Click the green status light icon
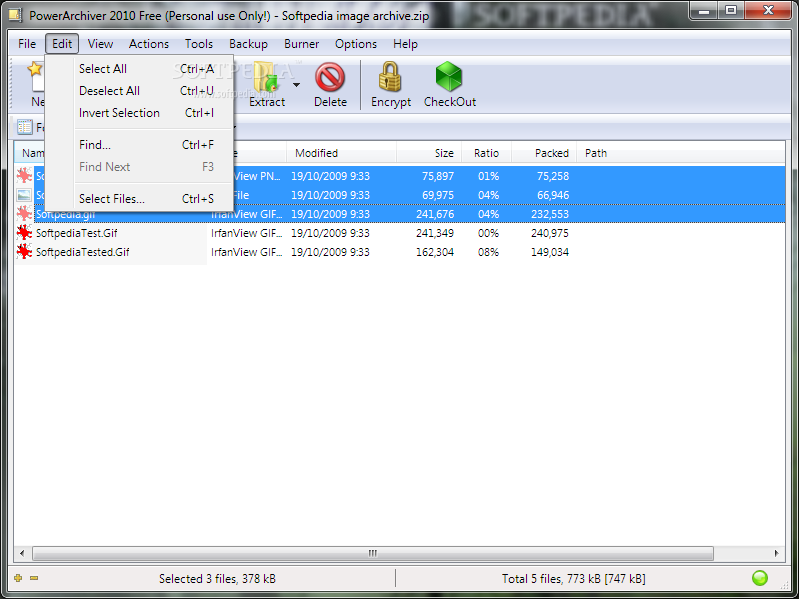The height and width of the screenshot is (599, 799). (760, 578)
